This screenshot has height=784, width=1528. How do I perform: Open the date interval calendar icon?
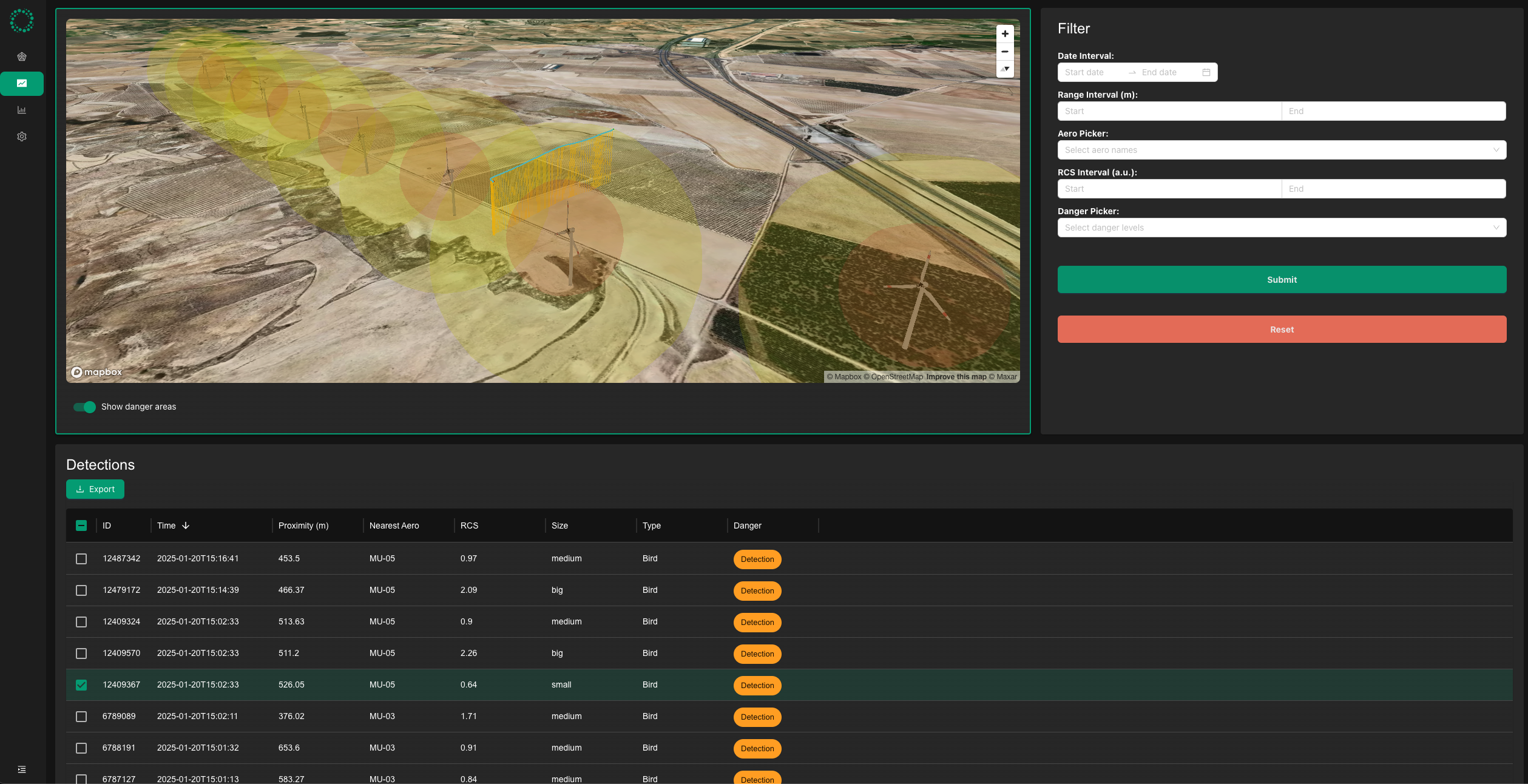[x=1206, y=72]
